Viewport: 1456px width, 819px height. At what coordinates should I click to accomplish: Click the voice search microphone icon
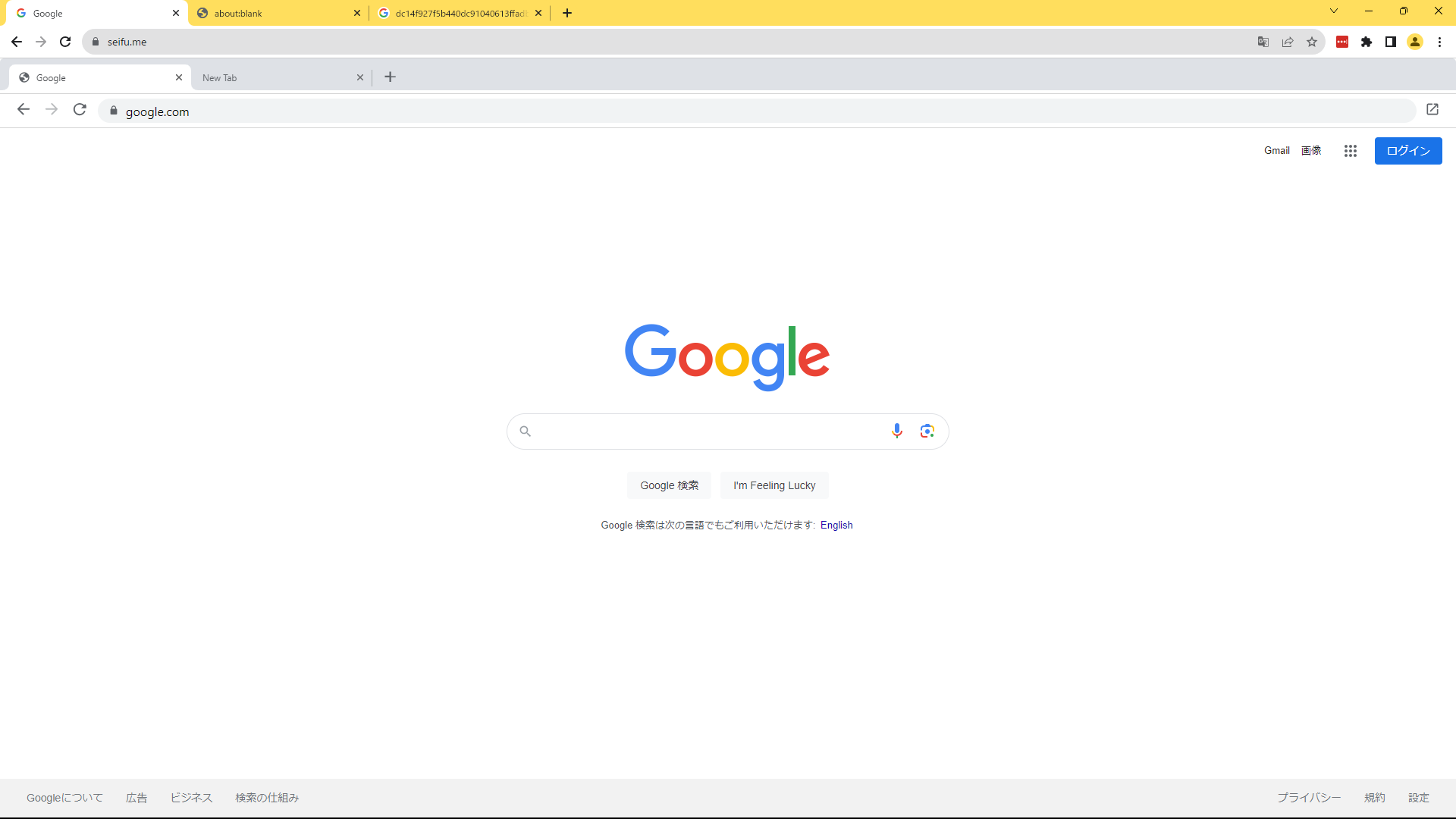(x=896, y=431)
